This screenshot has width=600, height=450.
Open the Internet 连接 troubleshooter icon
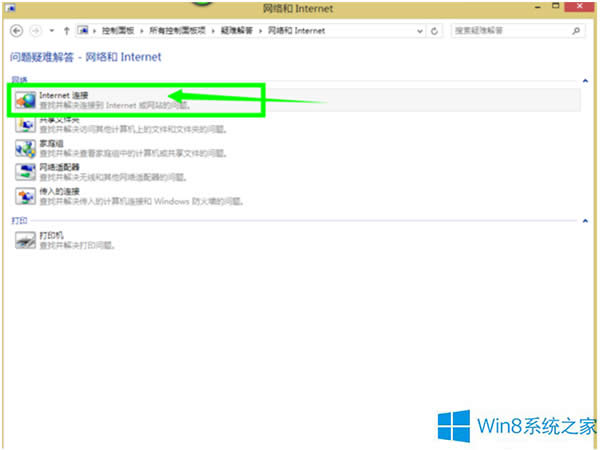(x=25, y=100)
